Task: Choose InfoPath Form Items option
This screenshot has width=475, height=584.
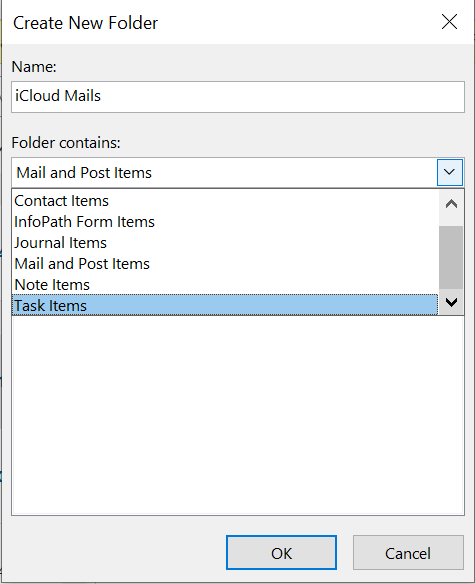Action: click(225, 222)
